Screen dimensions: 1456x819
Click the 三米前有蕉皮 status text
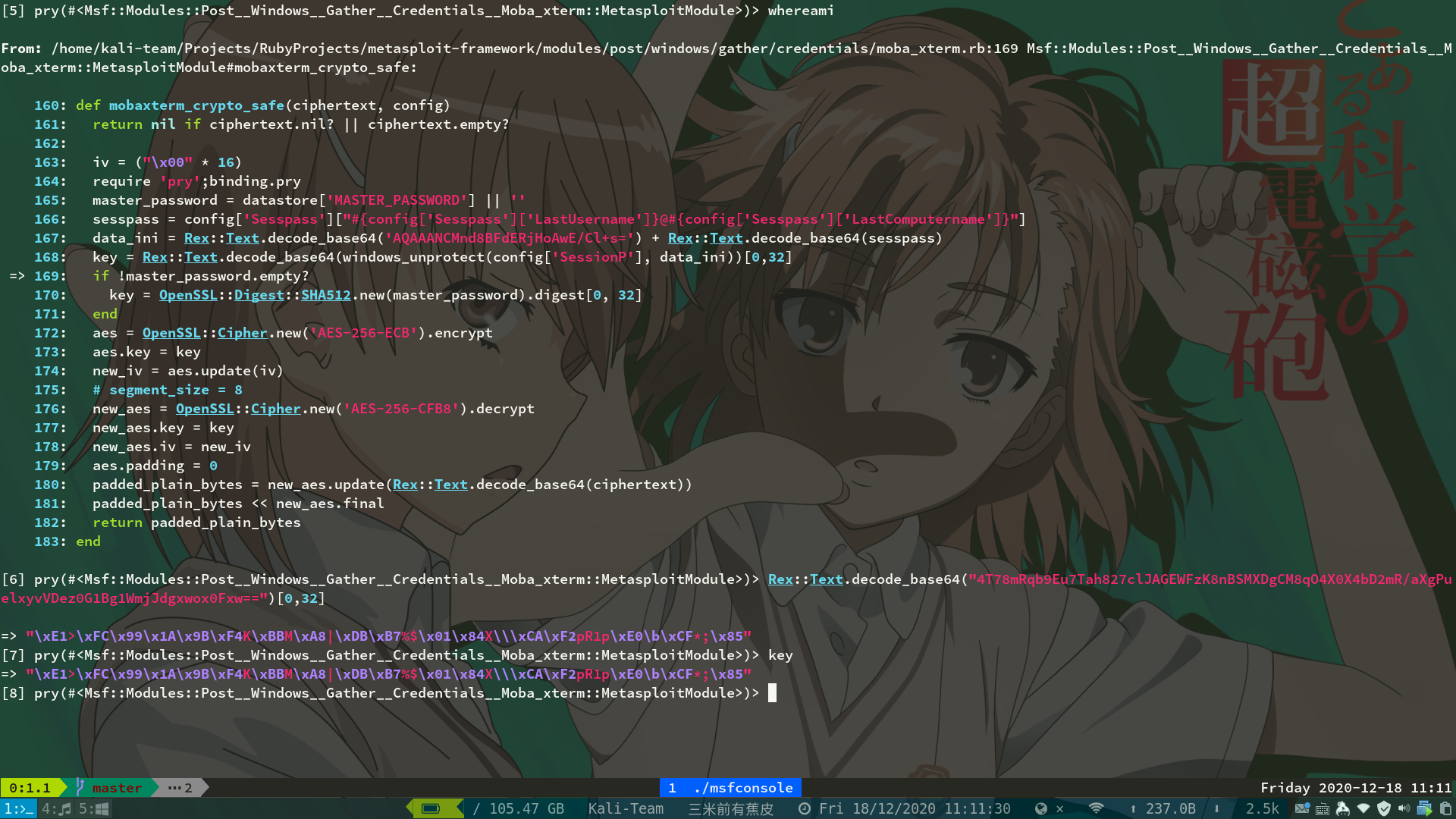731,809
